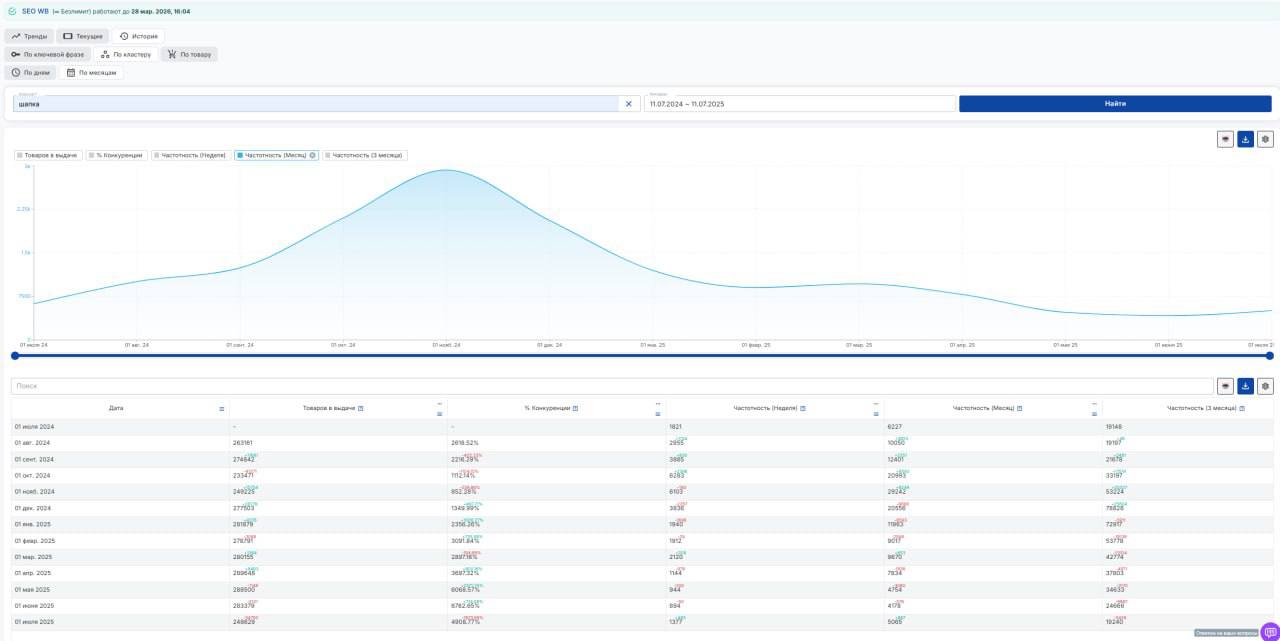This screenshot has width=1280, height=641.
Task: Switch to the Тренды tab
Action: click(30, 36)
